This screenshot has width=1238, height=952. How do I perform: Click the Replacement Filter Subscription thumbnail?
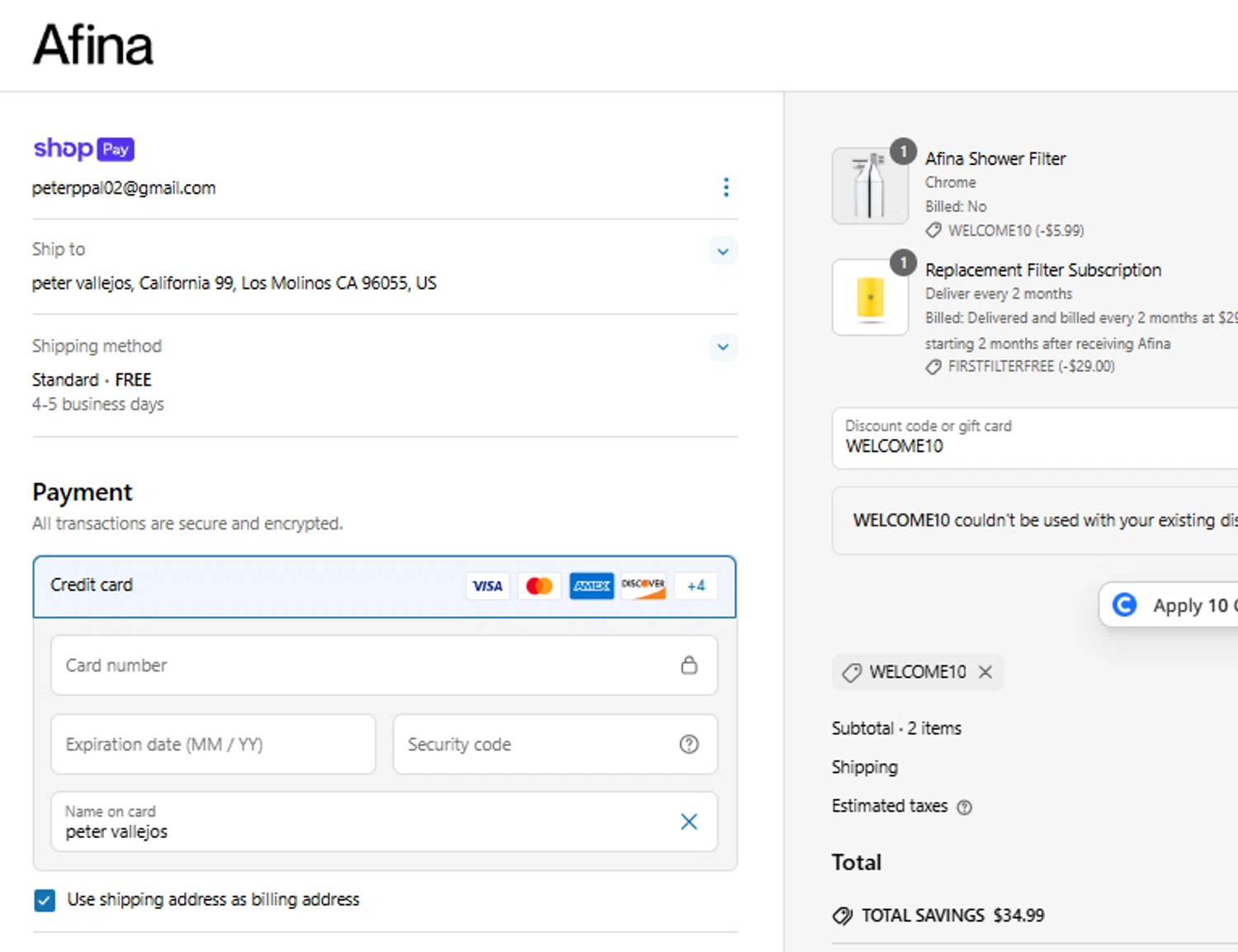(x=870, y=298)
